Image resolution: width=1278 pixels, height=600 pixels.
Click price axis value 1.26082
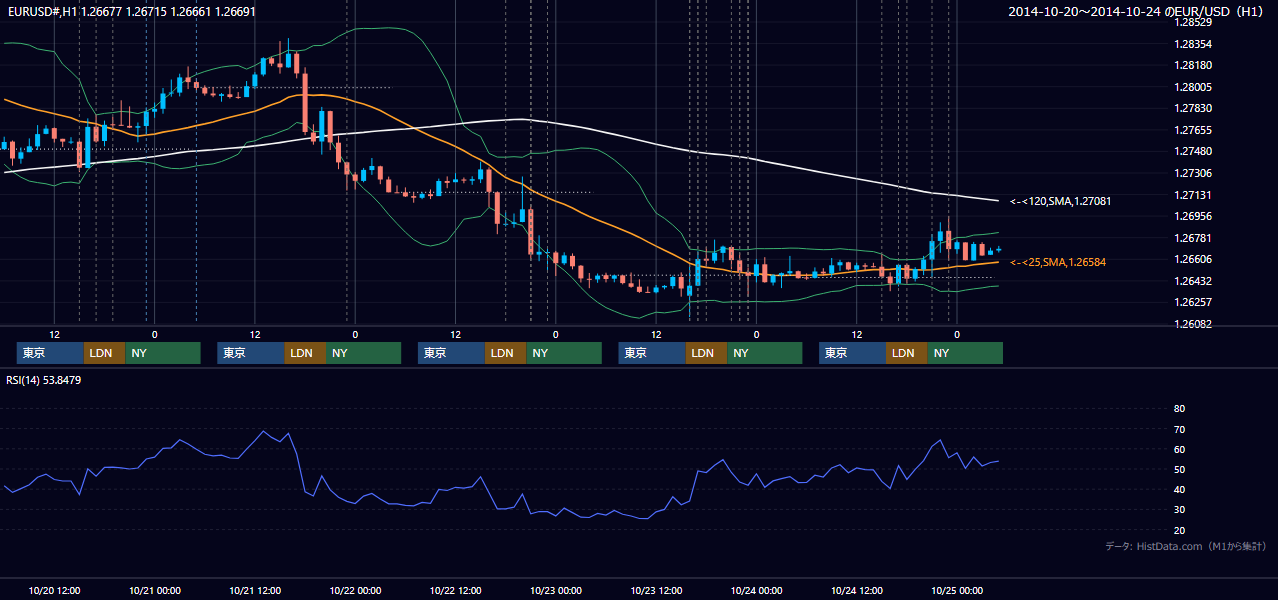point(1192,324)
